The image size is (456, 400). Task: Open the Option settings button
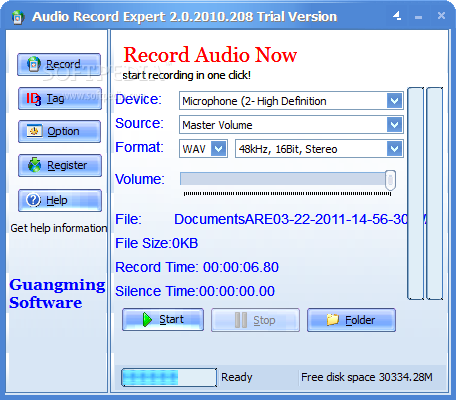(59, 131)
